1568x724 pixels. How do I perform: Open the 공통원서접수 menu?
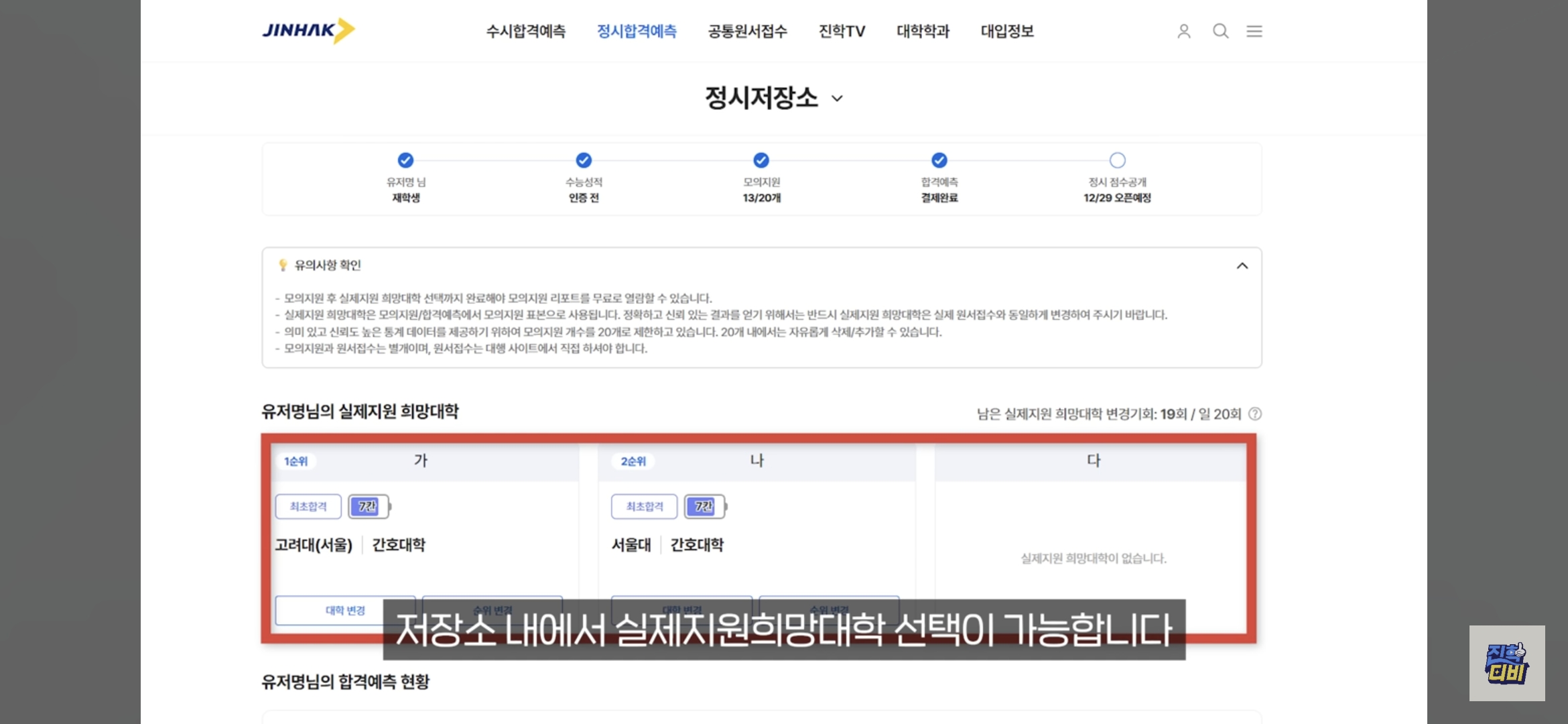pyautogui.click(x=747, y=32)
